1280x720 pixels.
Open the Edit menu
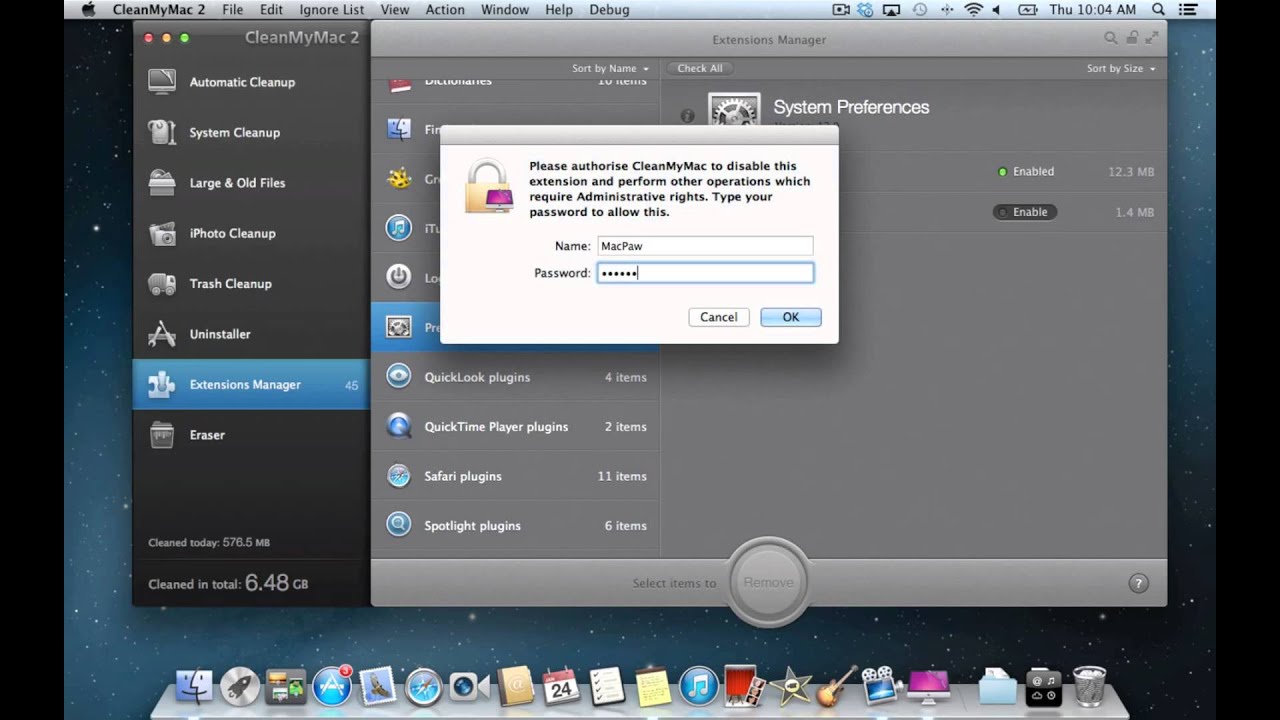pyautogui.click(x=271, y=10)
